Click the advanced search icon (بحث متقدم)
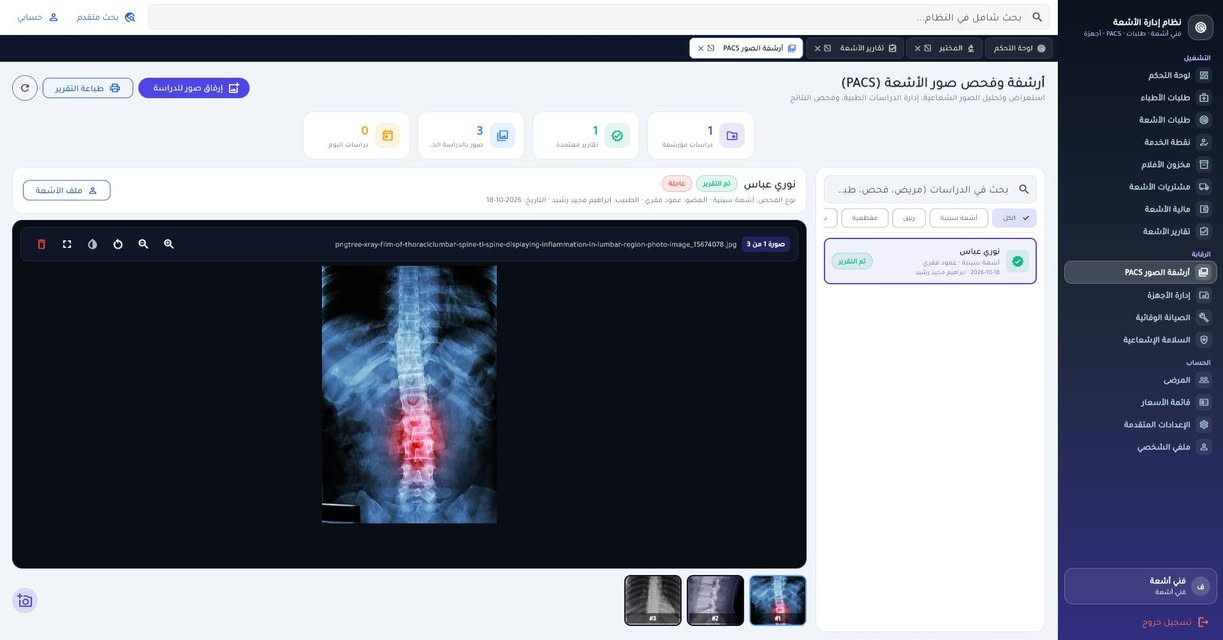Viewport: 1223px width, 640px height. (x=129, y=17)
